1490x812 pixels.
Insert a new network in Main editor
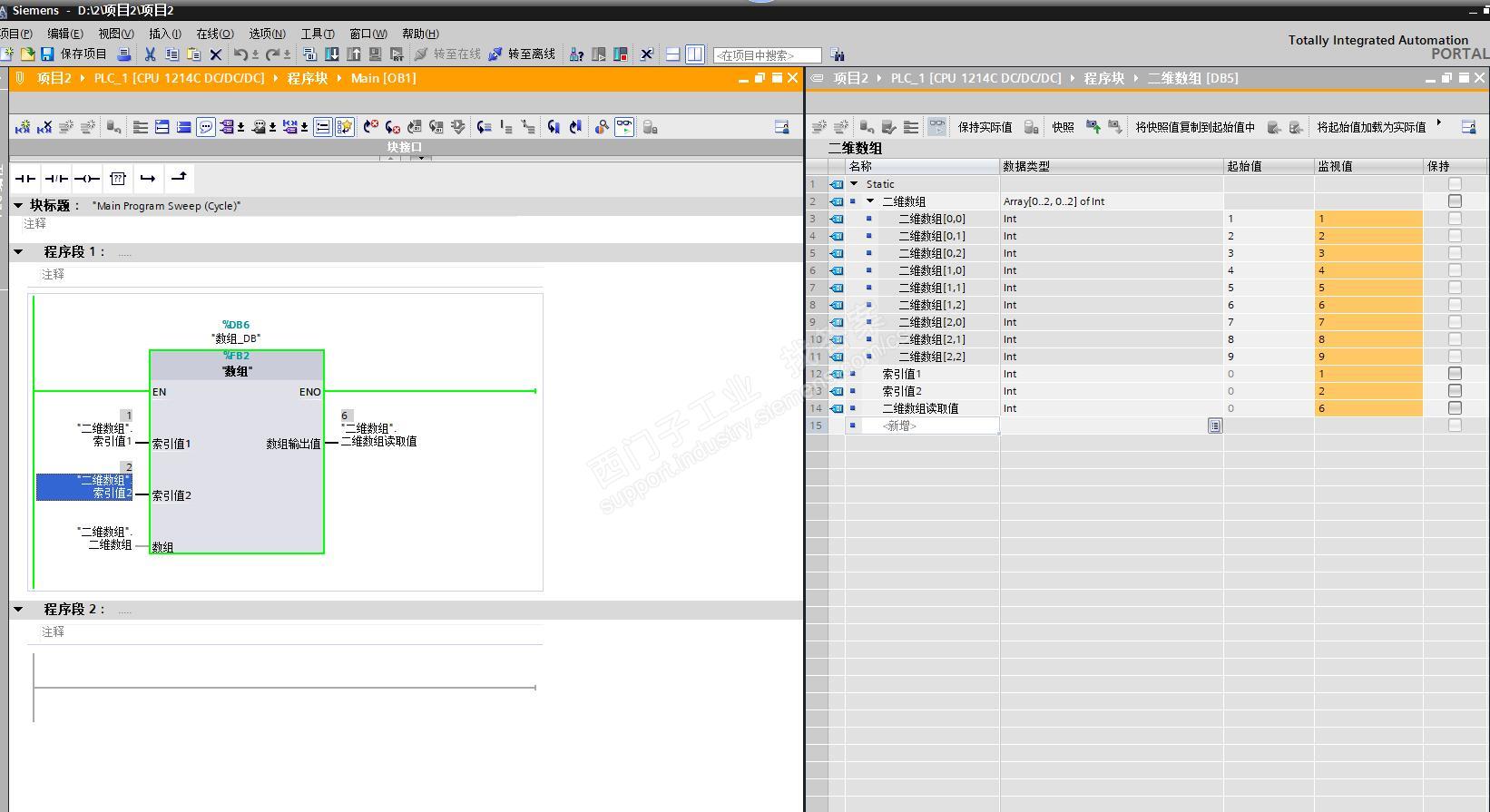click(x=23, y=127)
